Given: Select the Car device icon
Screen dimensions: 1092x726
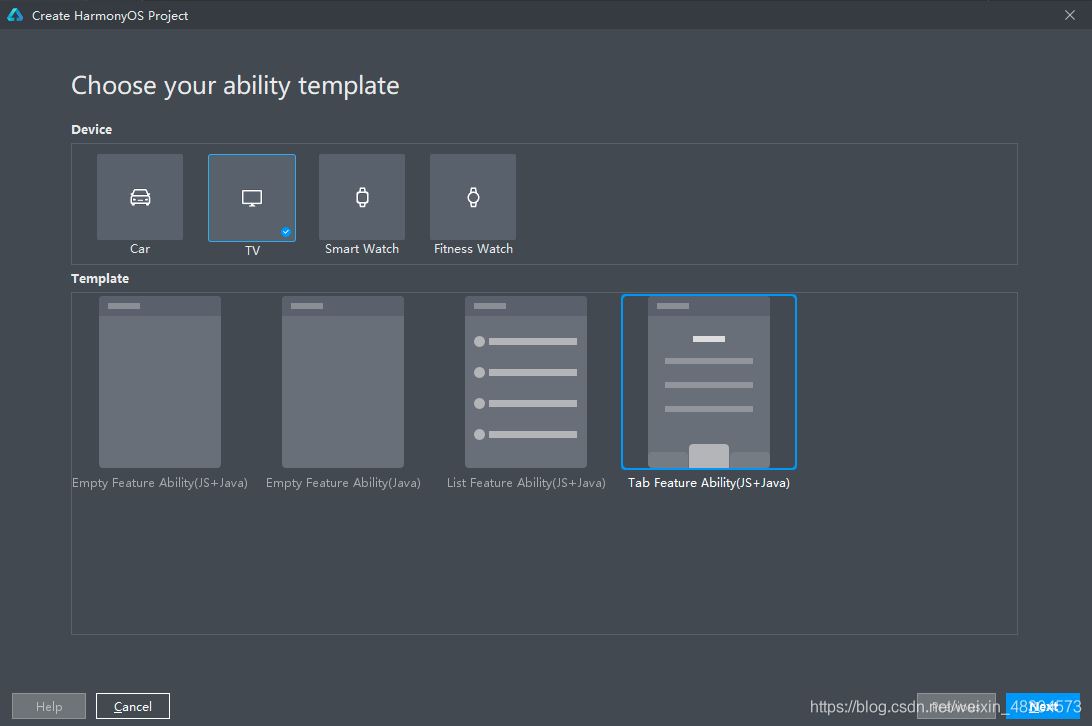Looking at the screenshot, I should [x=140, y=197].
